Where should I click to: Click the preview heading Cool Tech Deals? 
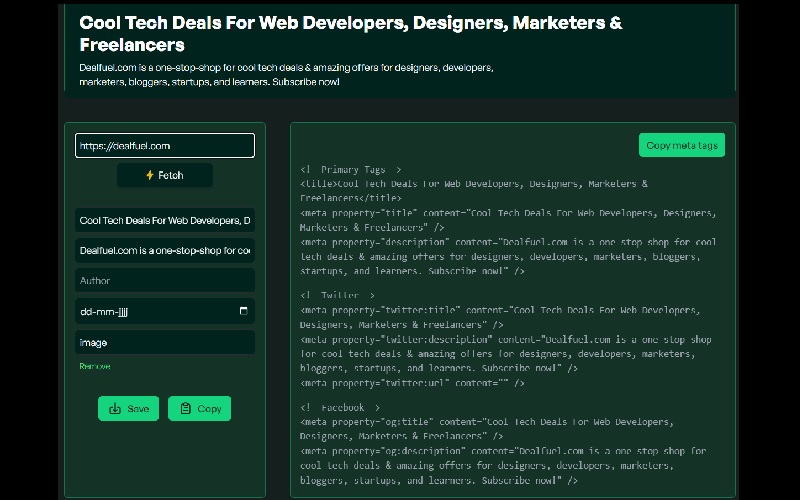[x=351, y=34]
